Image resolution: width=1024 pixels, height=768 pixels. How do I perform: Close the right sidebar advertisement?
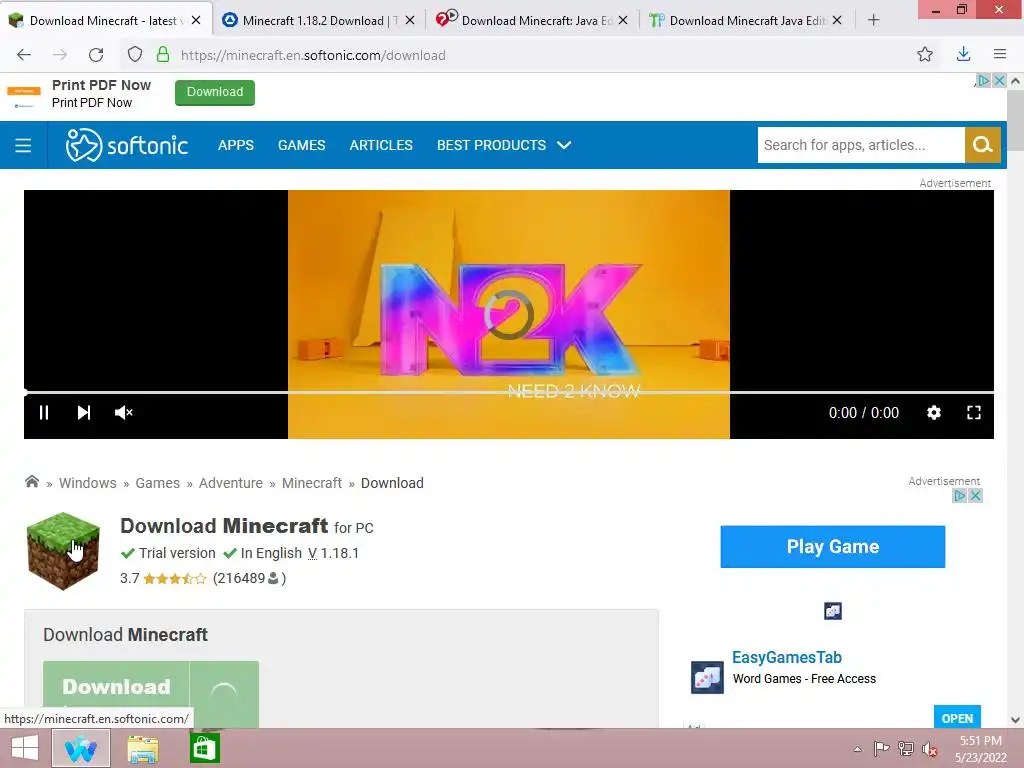pyautogui.click(x=976, y=496)
